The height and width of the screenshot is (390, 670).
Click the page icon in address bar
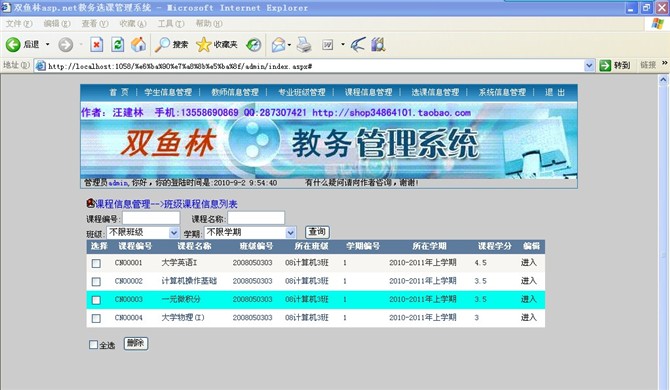coord(41,66)
